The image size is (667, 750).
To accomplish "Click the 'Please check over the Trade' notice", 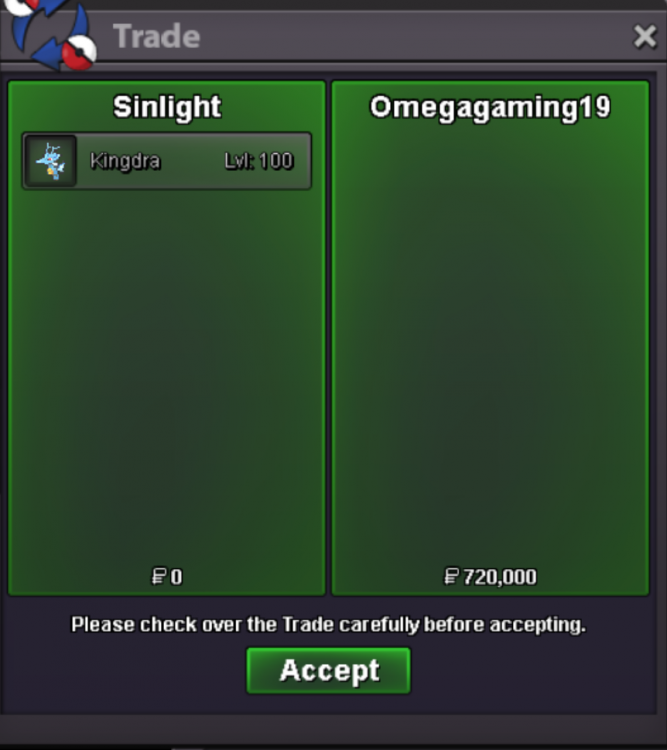I will point(329,625).
